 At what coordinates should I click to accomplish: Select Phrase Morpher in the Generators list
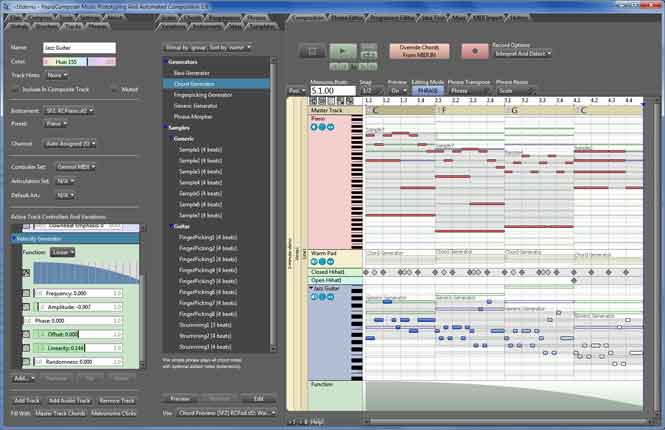pyautogui.click(x=193, y=117)
